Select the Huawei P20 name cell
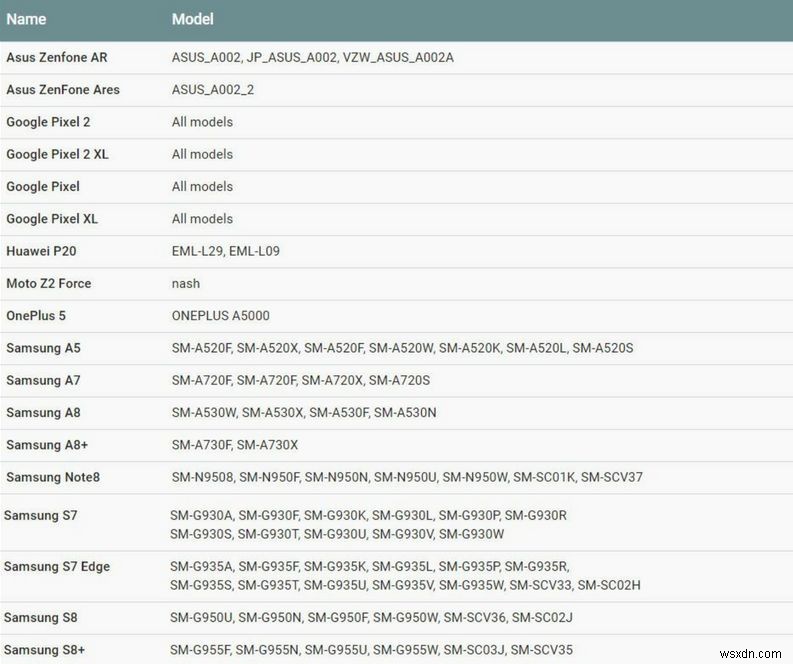 (41, 251)
